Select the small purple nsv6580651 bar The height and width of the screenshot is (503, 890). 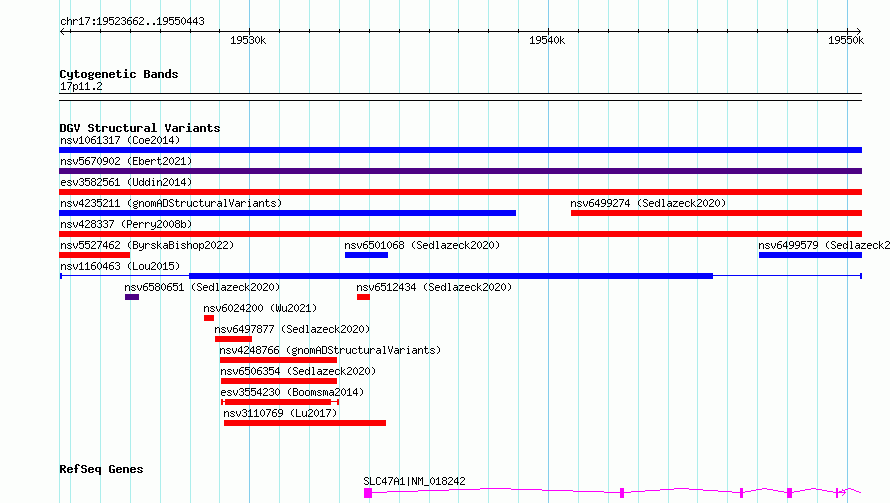(x=132, y=297)
